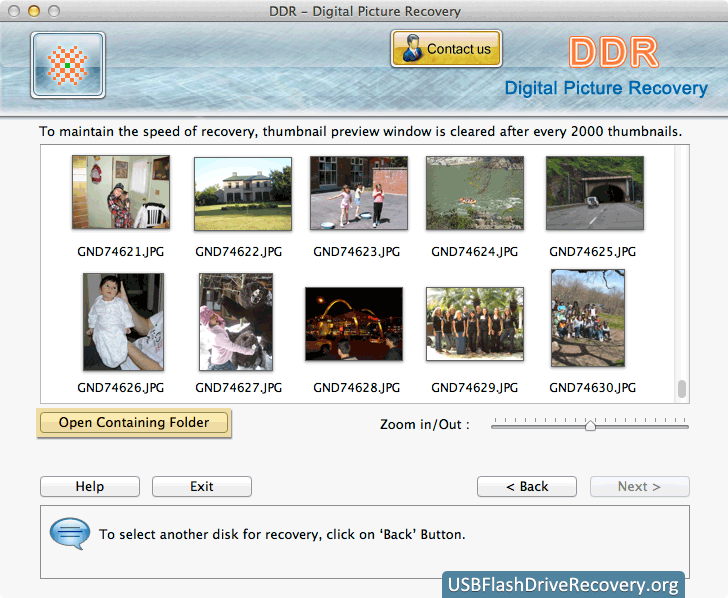Click the file name GND74628.JPG
The width and height of the screenshot is (728, 598).
[357, 388]
